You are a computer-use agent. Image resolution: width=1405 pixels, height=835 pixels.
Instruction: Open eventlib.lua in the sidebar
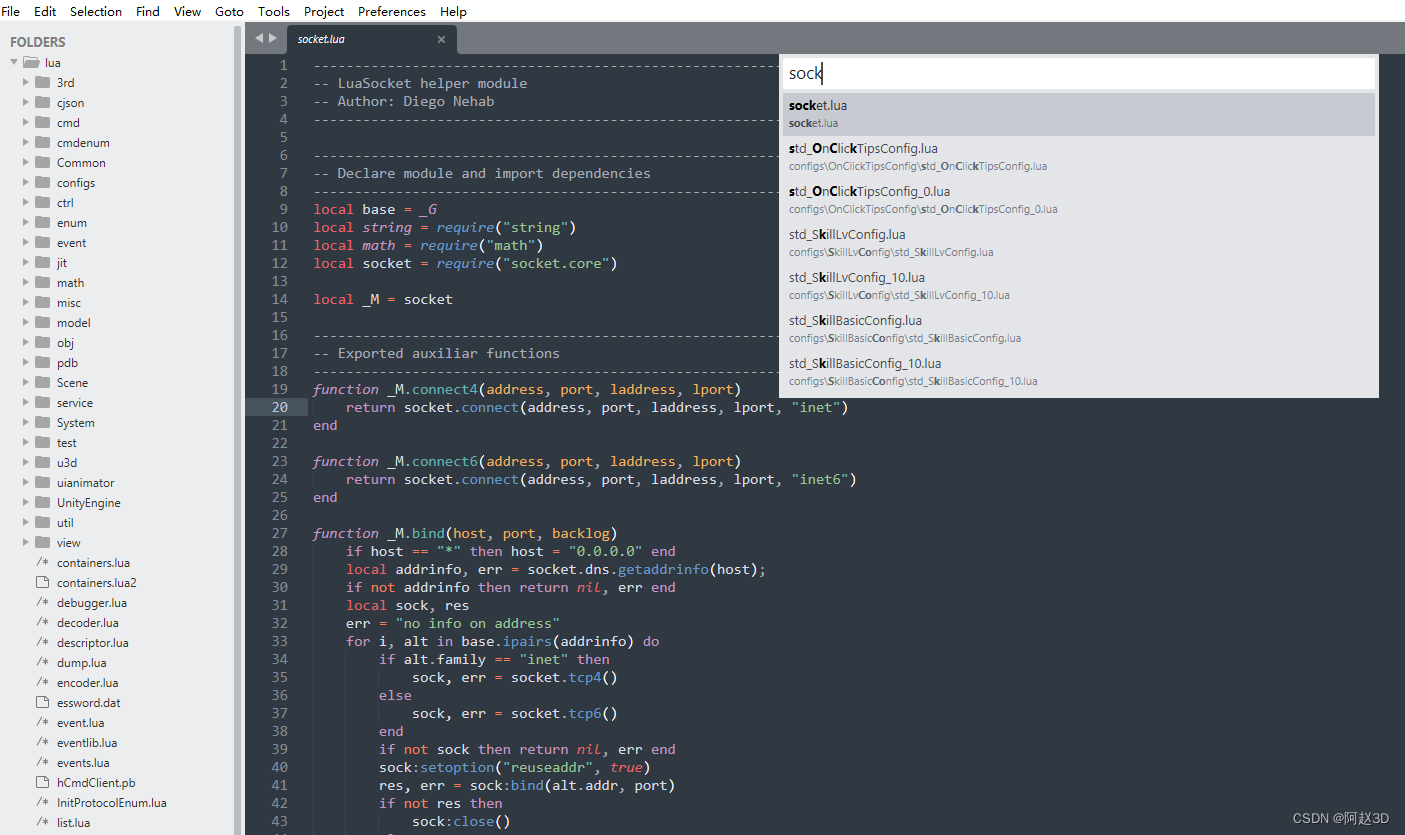pos(87,742)
